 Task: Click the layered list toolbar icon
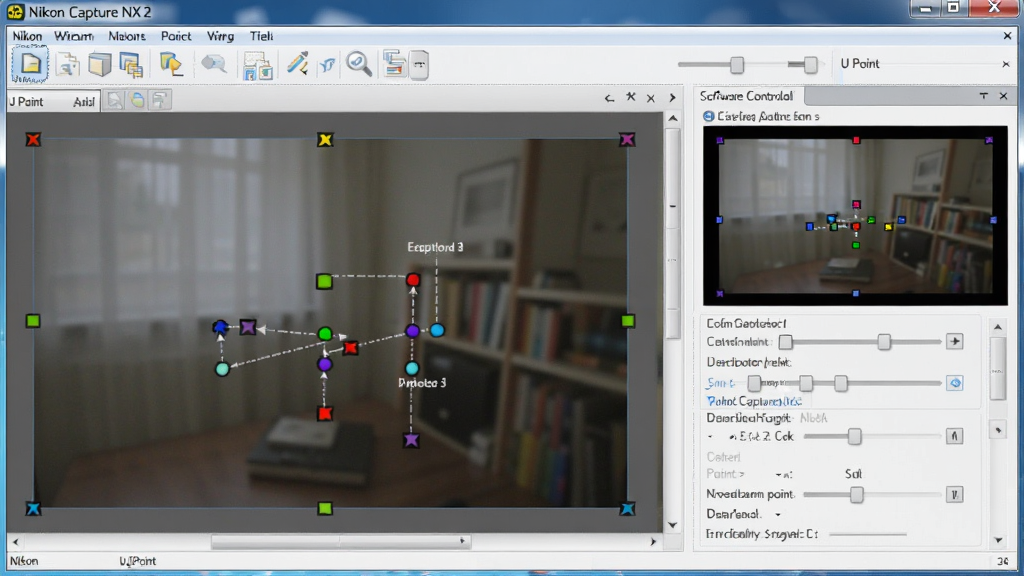point(394,63)
